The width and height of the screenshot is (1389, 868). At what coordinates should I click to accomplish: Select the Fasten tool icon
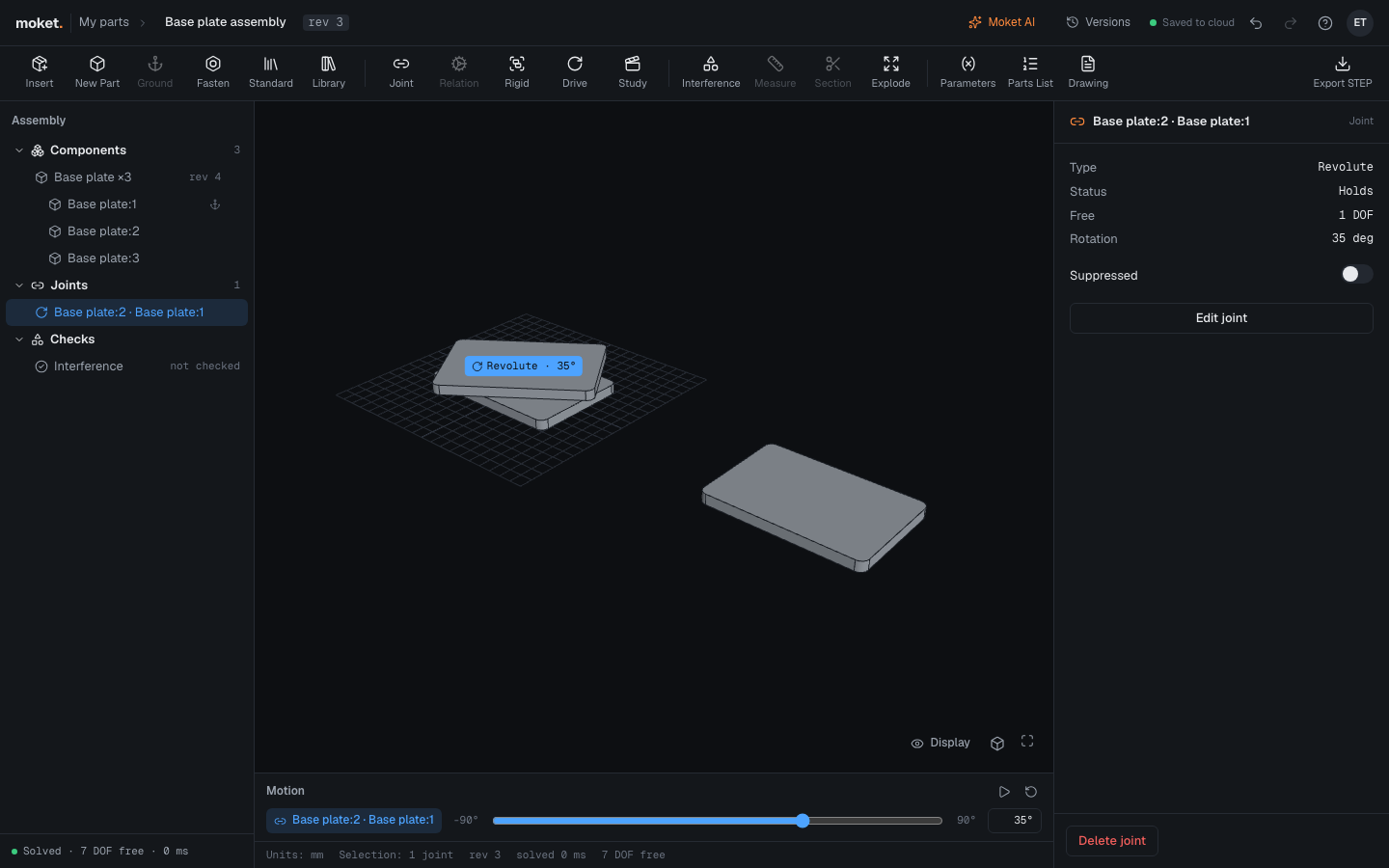(213, 64)
